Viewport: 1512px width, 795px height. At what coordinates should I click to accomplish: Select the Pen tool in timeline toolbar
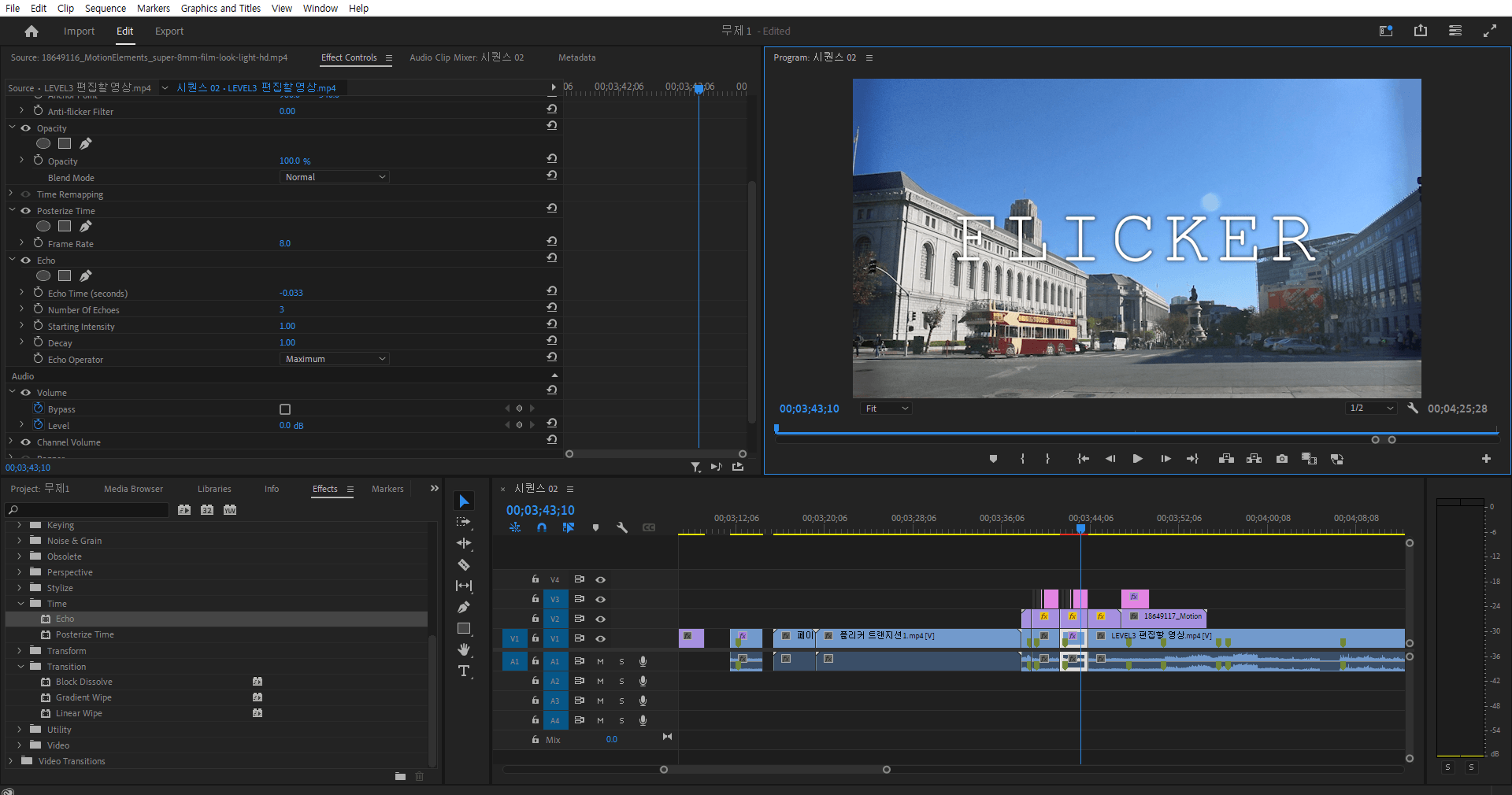[x=464, y=608]
